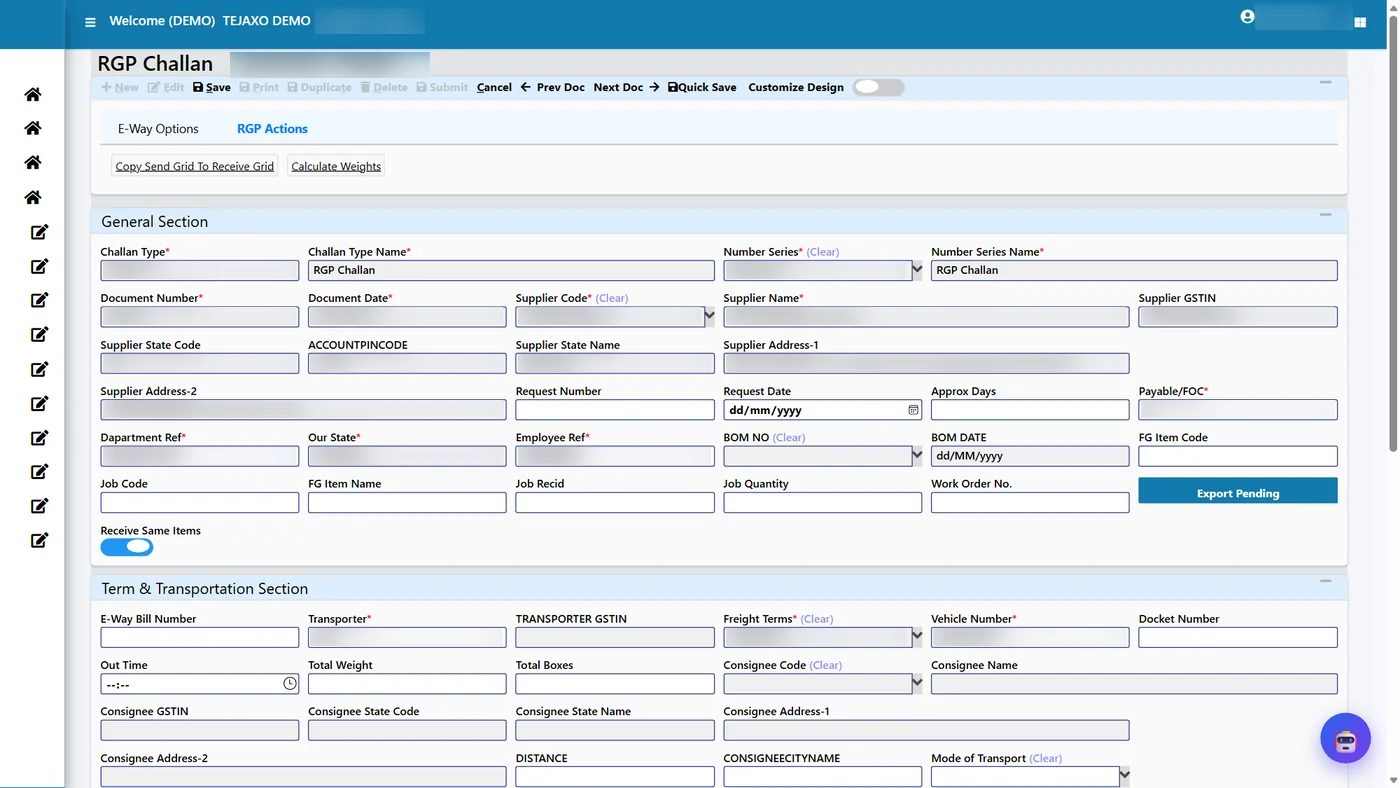The width and height of the screenshot is (1400, 788).
Task: Select the RGP Actions tab
Action: click(x=272, y=128)
